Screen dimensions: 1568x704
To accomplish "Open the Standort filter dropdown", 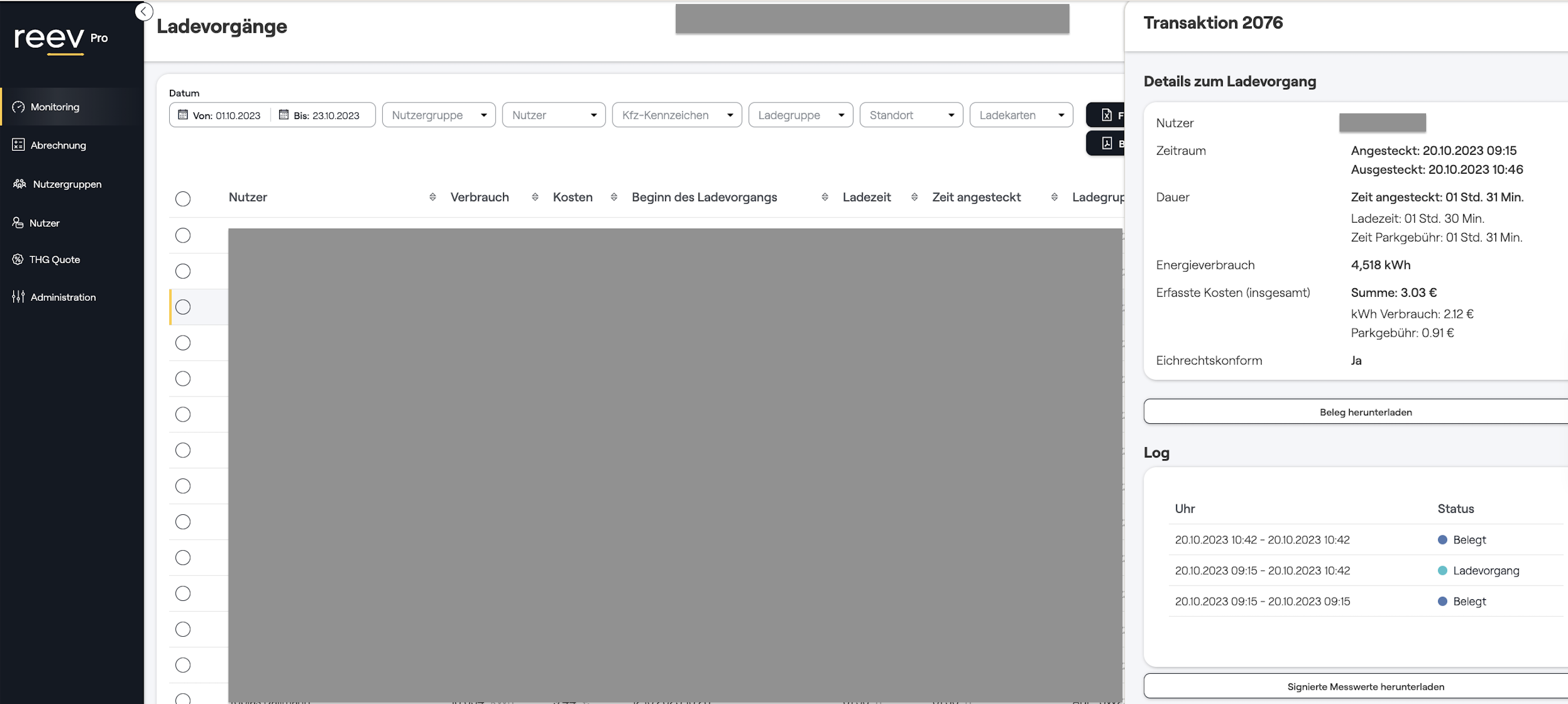I will (x=910, y=115).
